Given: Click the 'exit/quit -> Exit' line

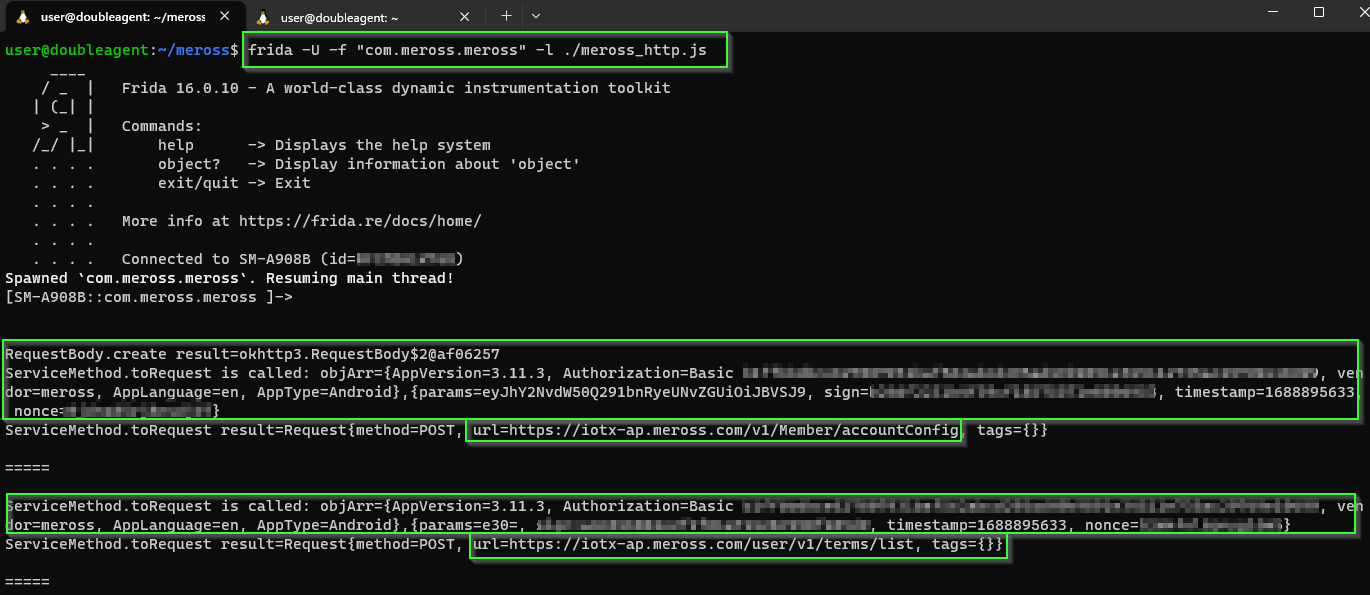Looking at the screenshot, I should (234, 183).
